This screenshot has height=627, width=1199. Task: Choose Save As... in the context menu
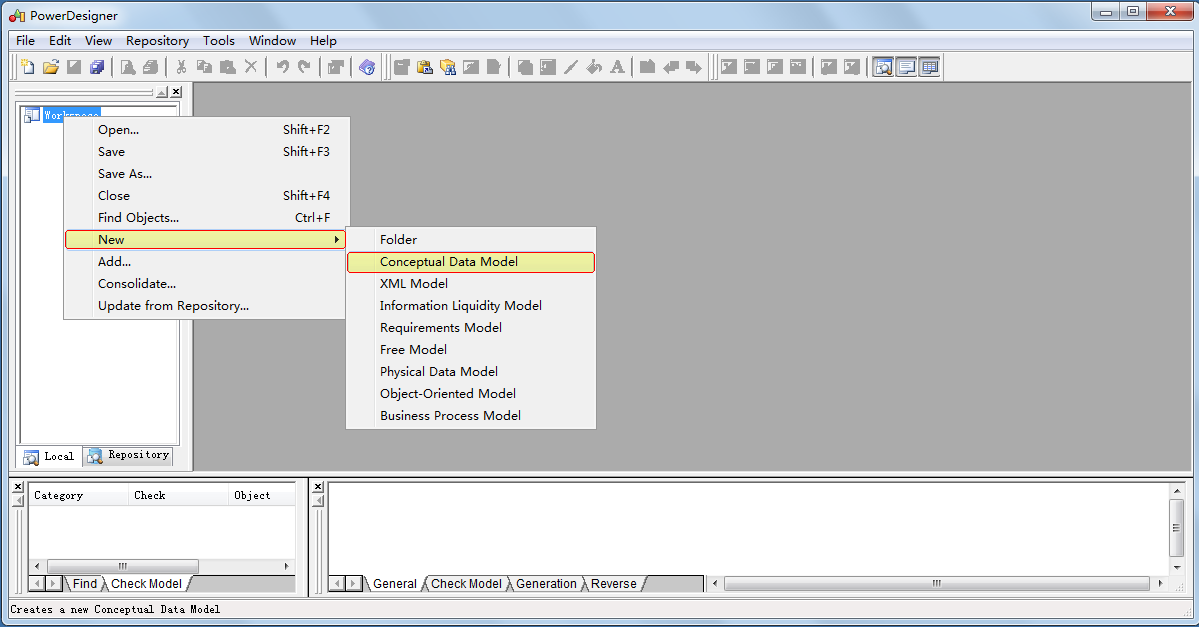click(206, 174)
